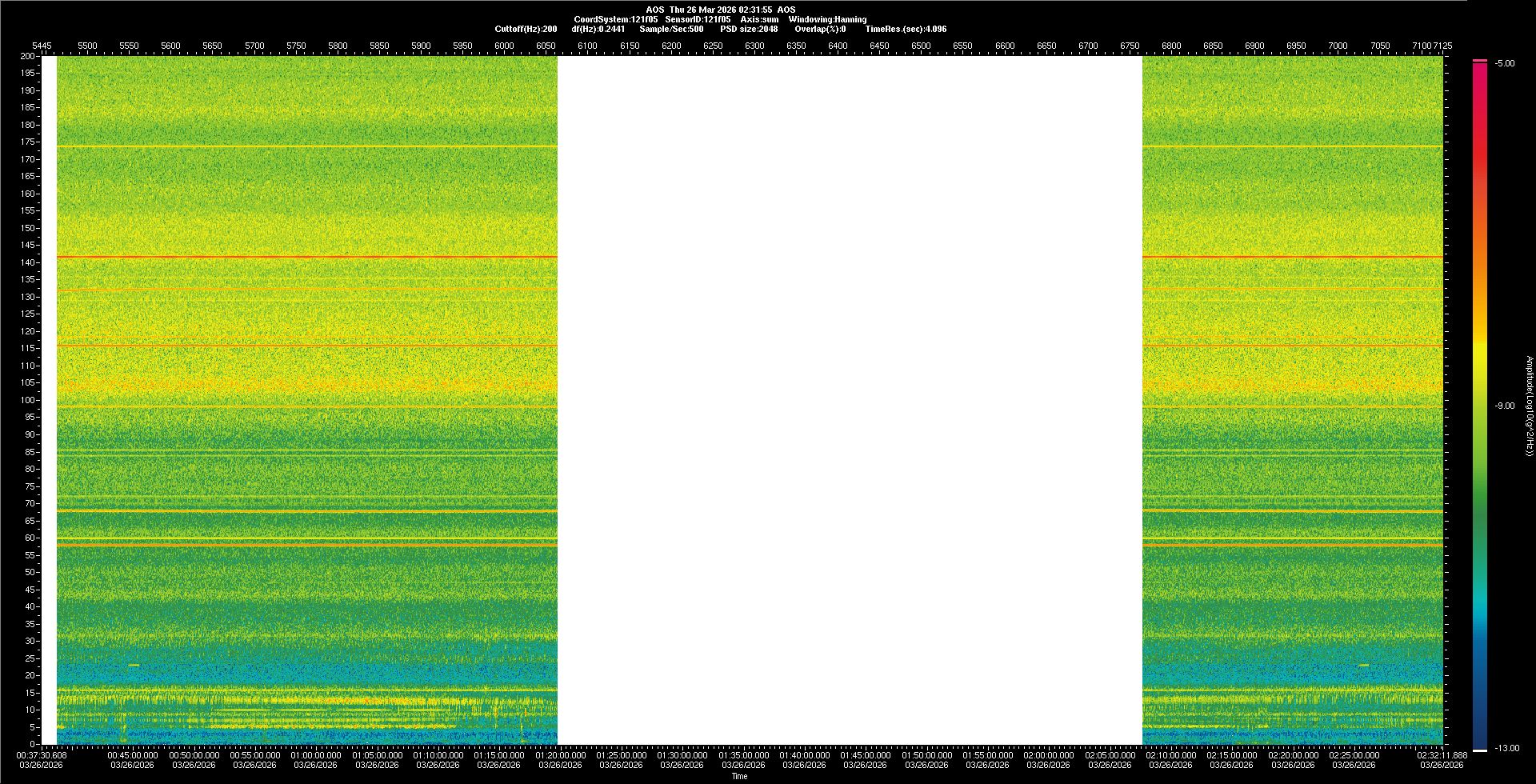
Task: Click the Time axis title at the bottom
Action: pyautogui.click(x=739, y=776)
